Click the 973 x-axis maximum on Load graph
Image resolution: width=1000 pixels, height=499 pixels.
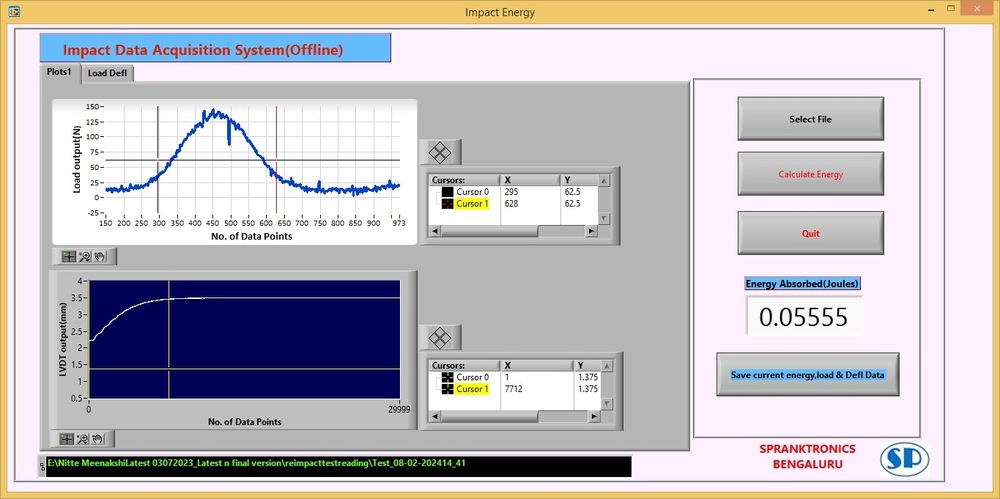tap(399, 223)
